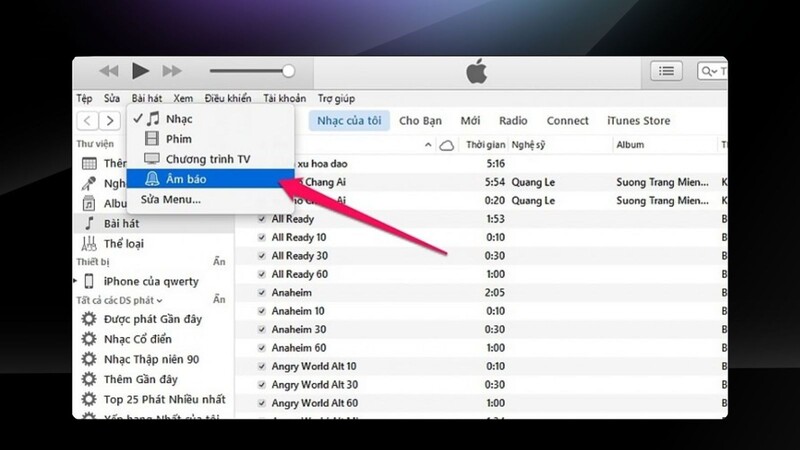Click the TV monitor icon in the dropdown
Viewport: 800px width, 450px height.
click(x=152, y=159)
